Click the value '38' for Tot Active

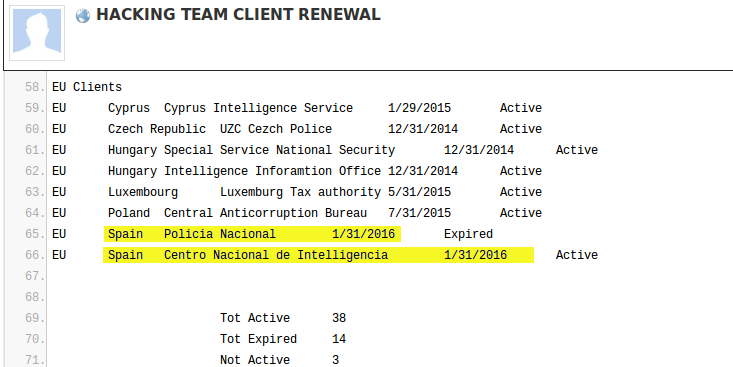click(x=339, y=318)
